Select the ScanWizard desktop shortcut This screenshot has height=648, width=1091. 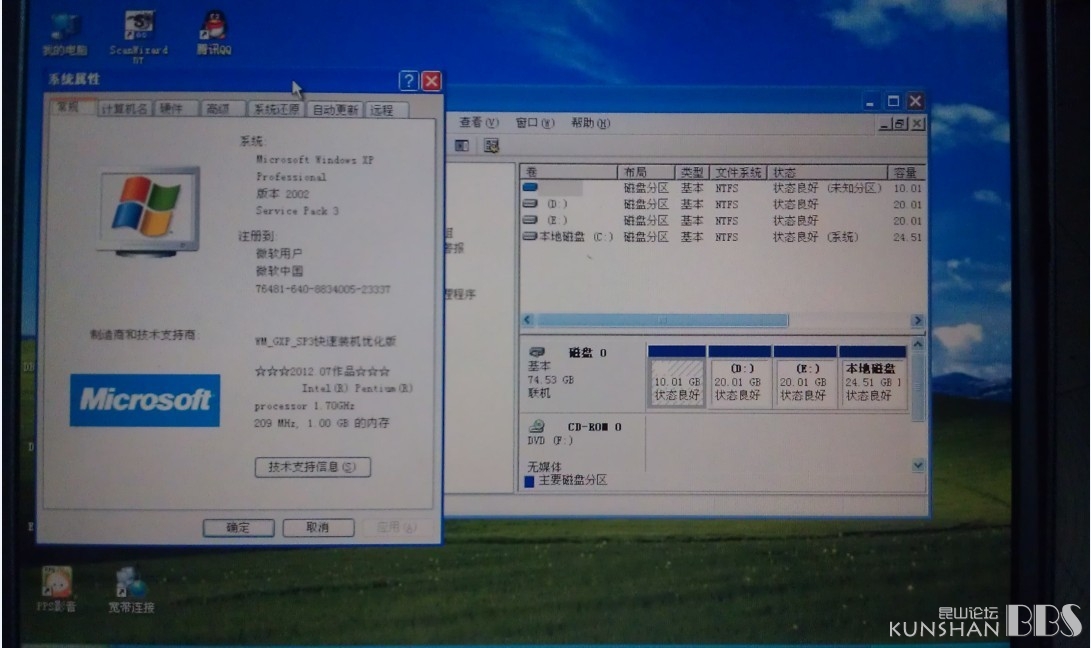[138, 36]
